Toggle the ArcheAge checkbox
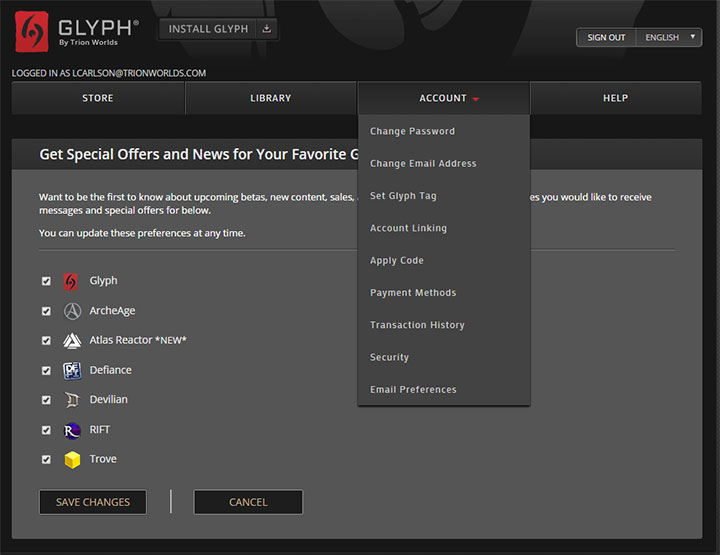 46,311
